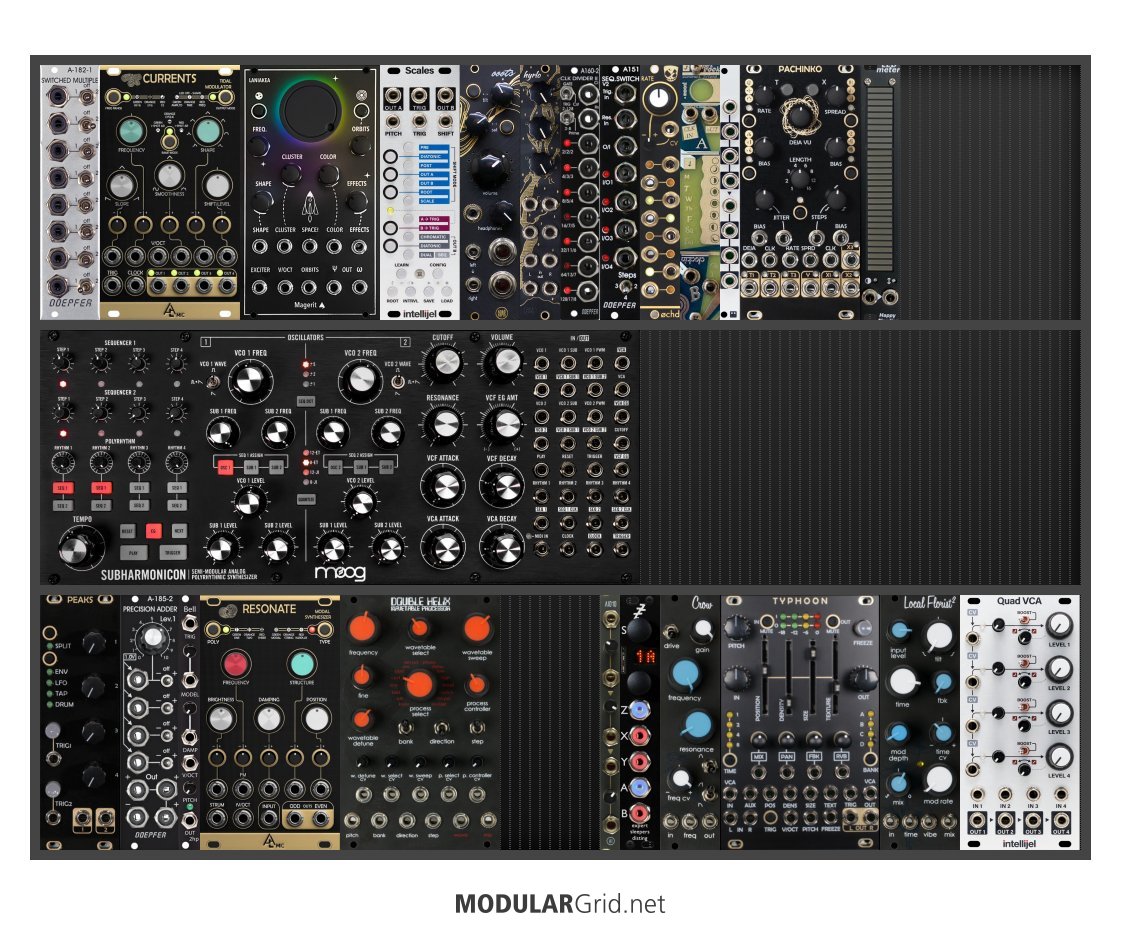
Task: Click the VCA DECAY knob
Action: click(503, 548)
